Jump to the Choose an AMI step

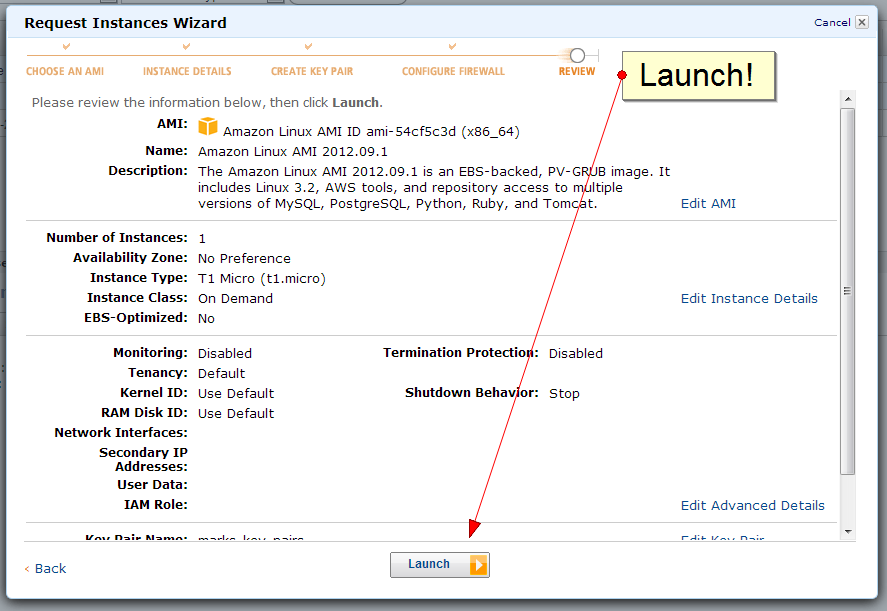65,71
